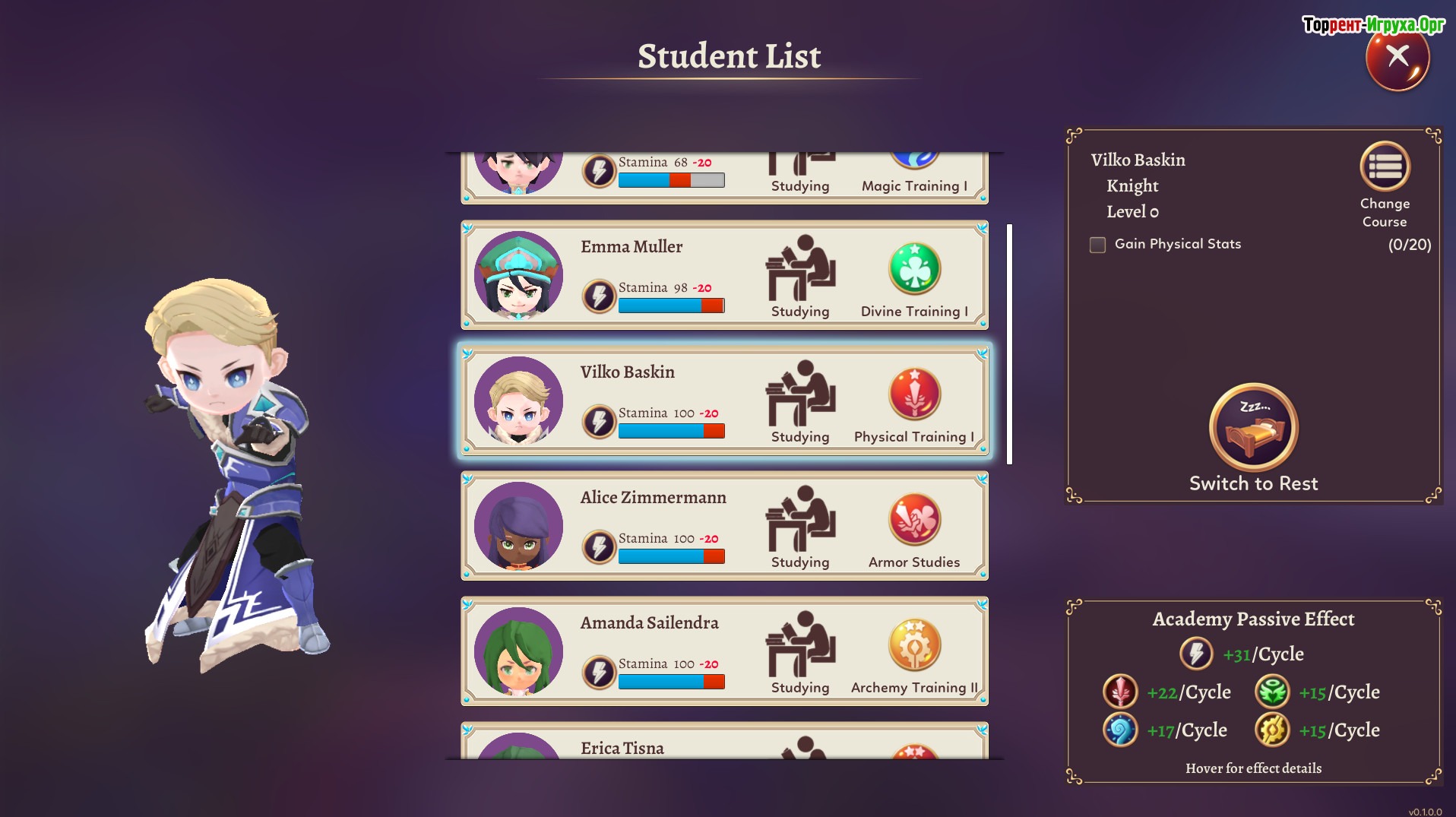Click Emma Muller's Studying desk icon
This screenshot has width=1456, height=817.
point(800,268)
